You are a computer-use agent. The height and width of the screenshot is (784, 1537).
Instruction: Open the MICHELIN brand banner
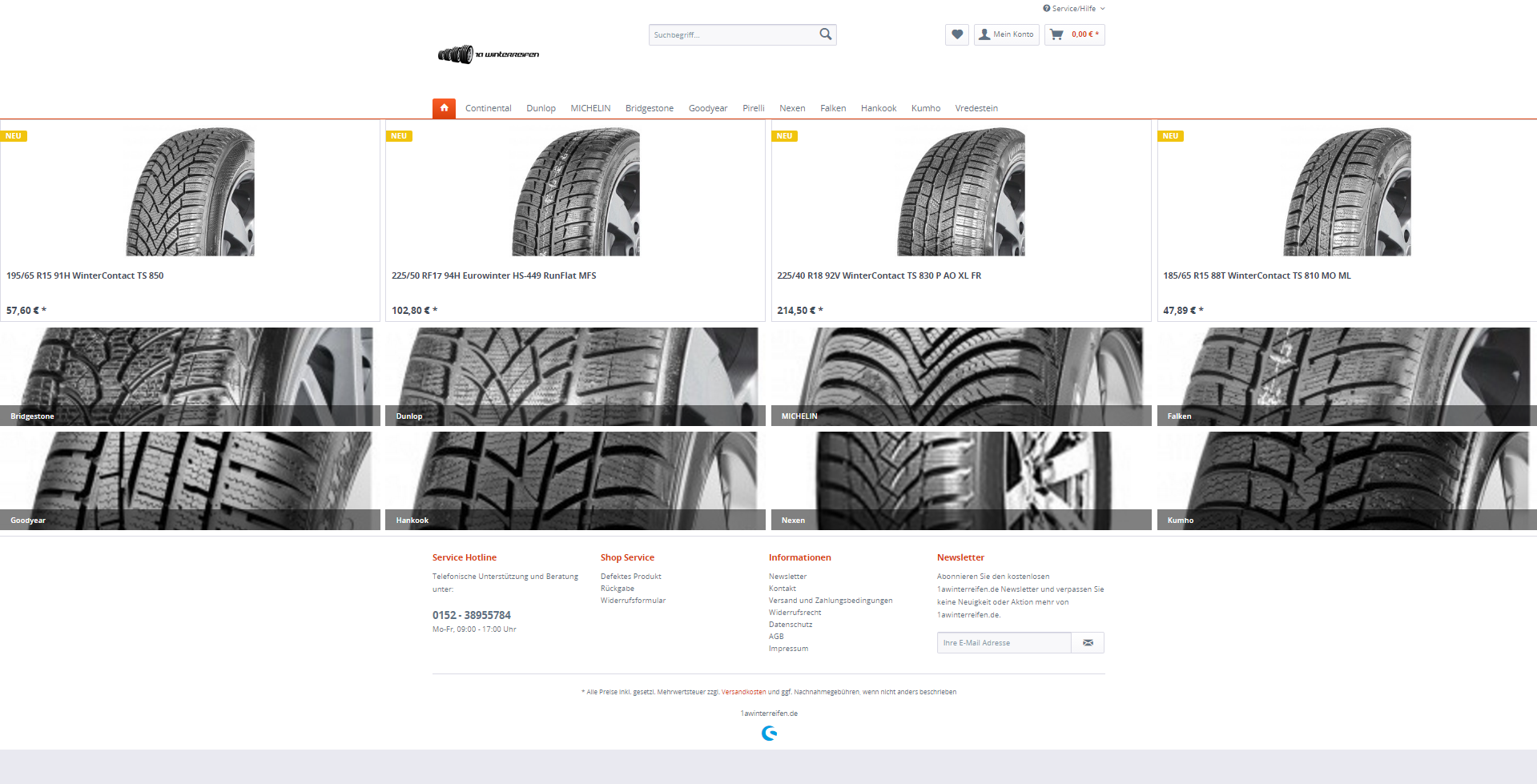961,376
